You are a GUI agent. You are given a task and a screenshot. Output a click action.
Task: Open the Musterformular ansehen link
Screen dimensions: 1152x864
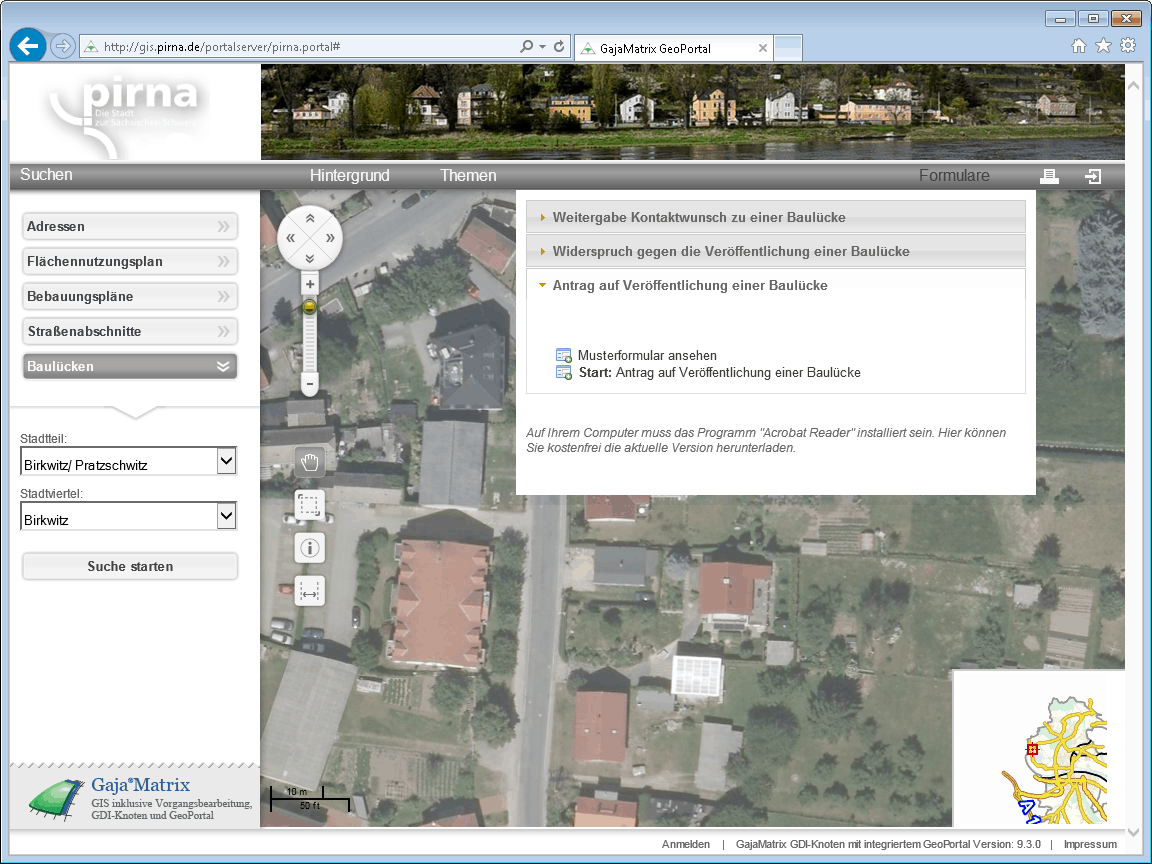(646, 355)
